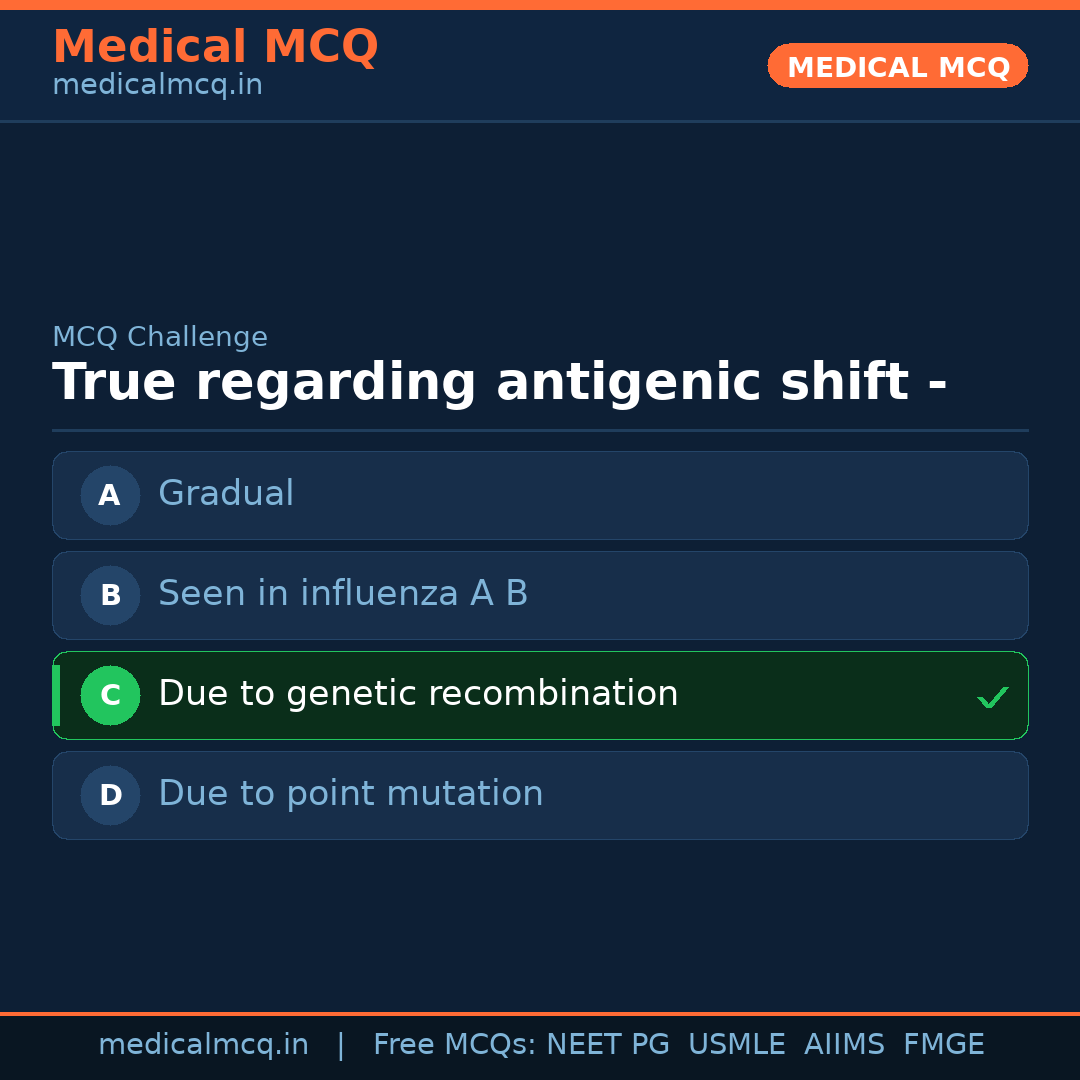Select answer option D 'Due to point mutation'
The image size is (1080, 1080).
(x=540, y=795)
